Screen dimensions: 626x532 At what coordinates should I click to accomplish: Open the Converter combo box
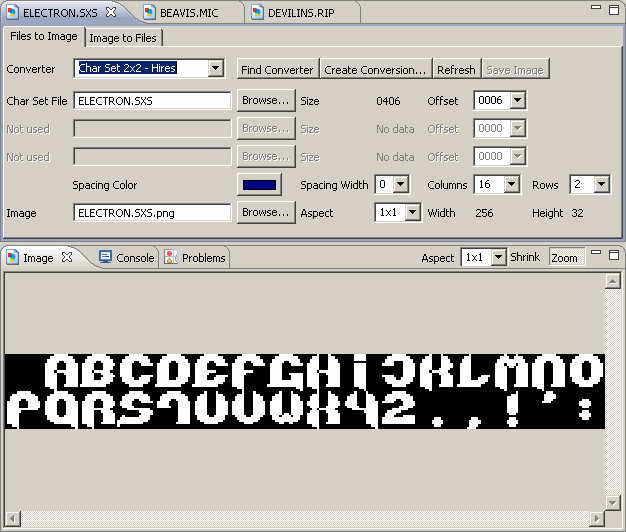(x=216, y=69)
